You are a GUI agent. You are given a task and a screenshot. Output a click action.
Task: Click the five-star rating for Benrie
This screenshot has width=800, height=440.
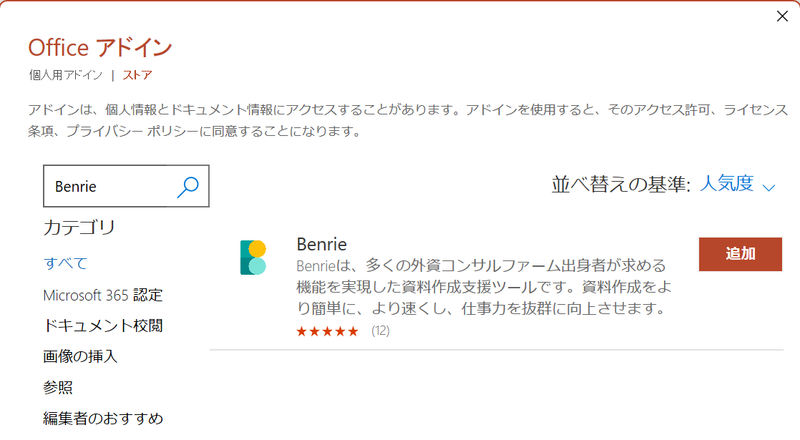click(328, 331)
